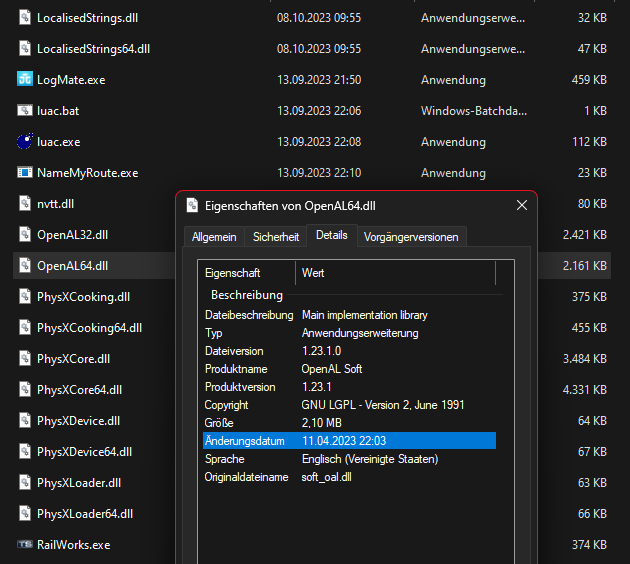
Task: Click the LocalisedStrings.dll file icon
Action: tap(25, 18)
